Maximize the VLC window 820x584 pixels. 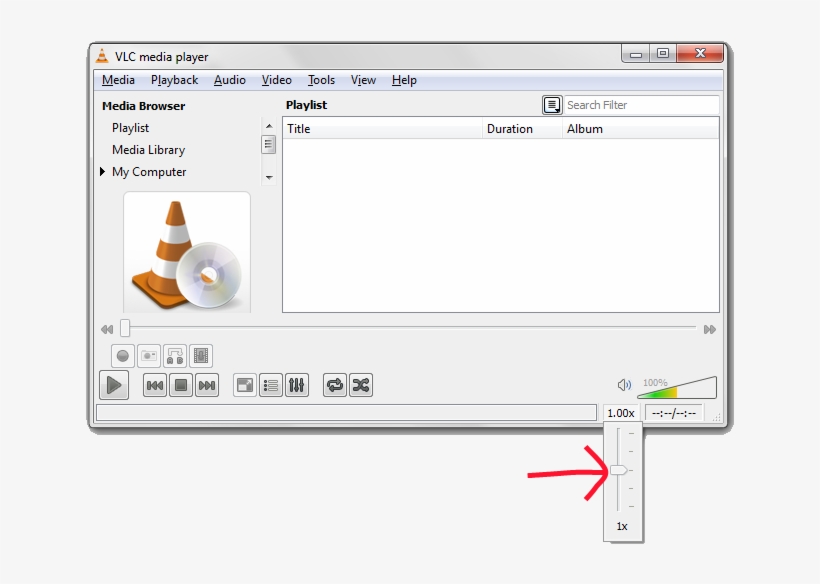[x=663, y=53]
